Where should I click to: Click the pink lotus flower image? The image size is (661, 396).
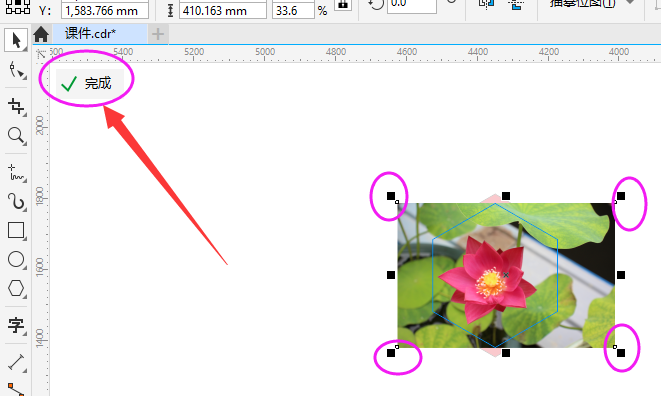coord(488,280)
